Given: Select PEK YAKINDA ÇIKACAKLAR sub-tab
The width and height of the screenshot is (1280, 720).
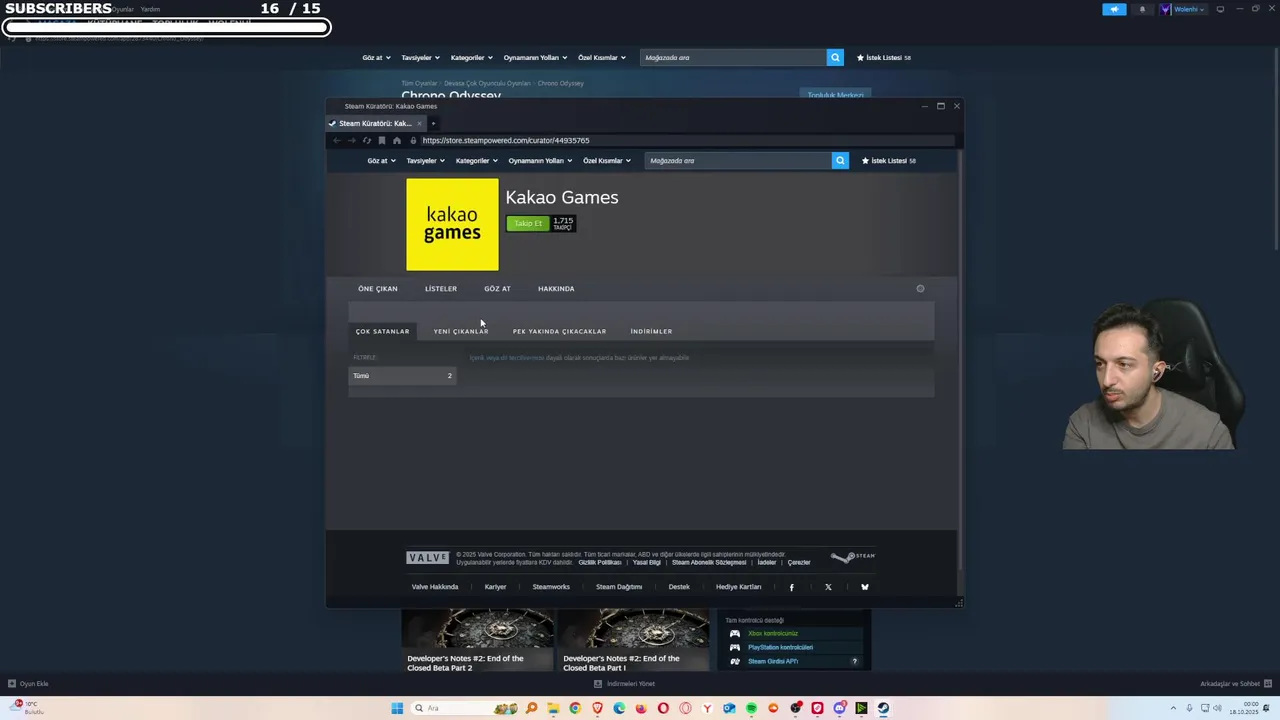Looking at the screenshot, I should tap(559, 331).
